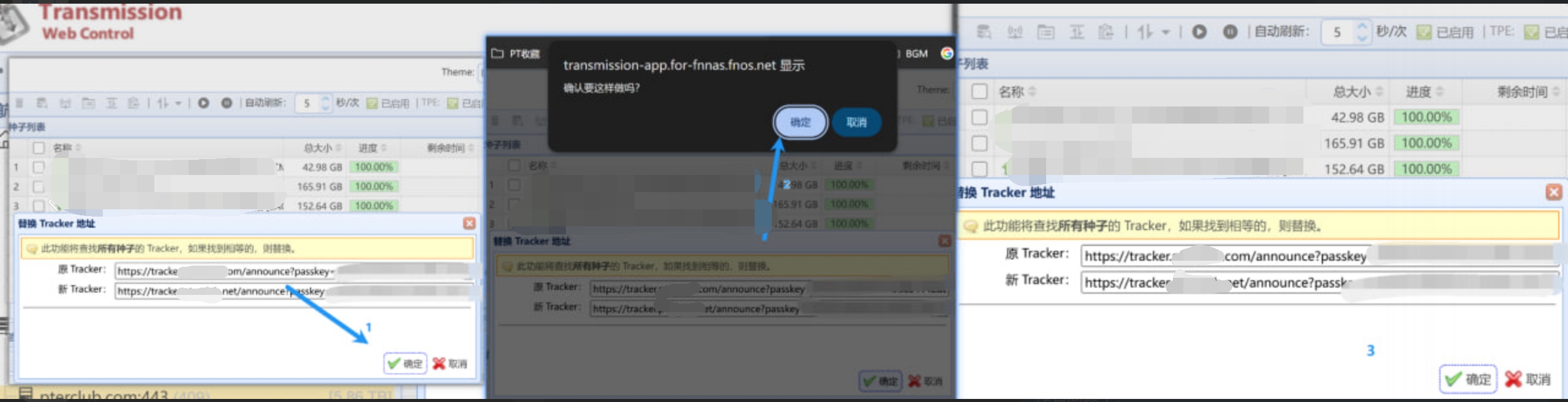The width and height of the screenshot is (1568, 402).
Task: Click the 名称 column sort arrows in right screenshot
Action: [x=1032, y=92]
